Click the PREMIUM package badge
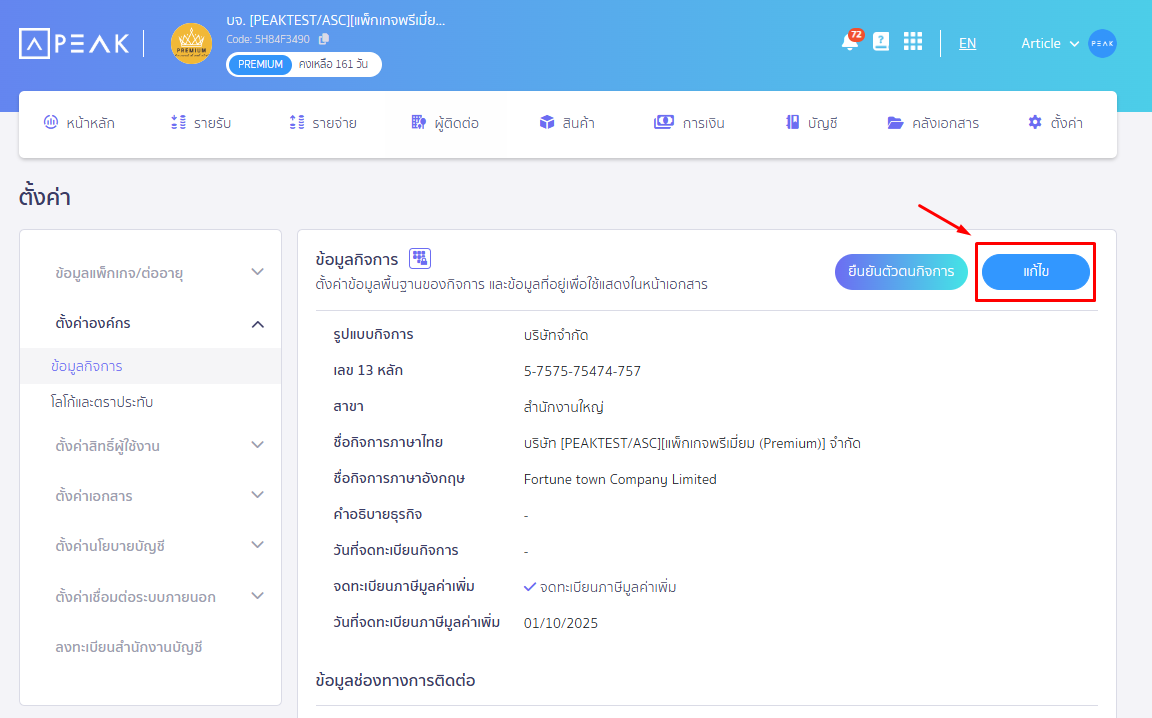Screen dimensions: 1152x718 tap(260, 64)
